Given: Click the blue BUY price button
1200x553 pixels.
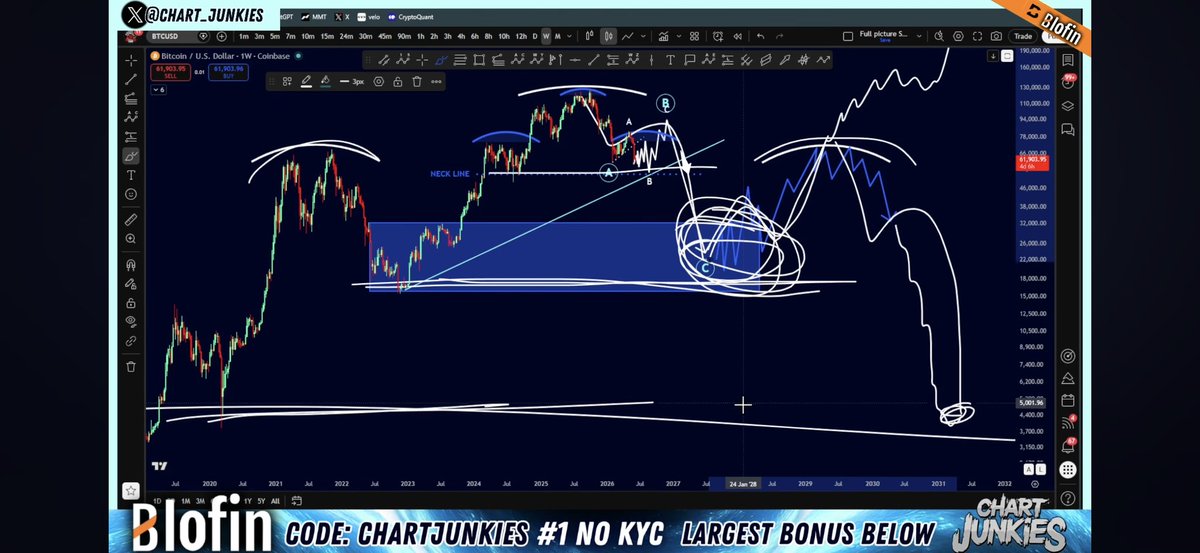Looking at the screenshot, I should point(228,72).
